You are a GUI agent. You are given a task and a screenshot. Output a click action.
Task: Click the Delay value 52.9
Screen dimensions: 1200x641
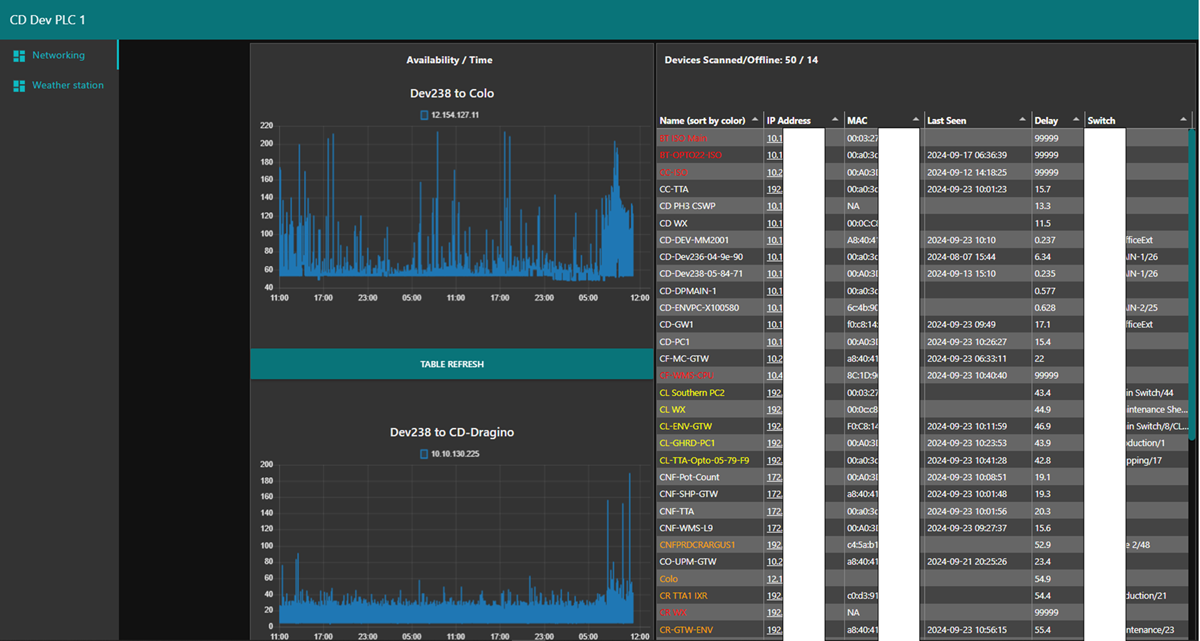(x=1043, y=545)
